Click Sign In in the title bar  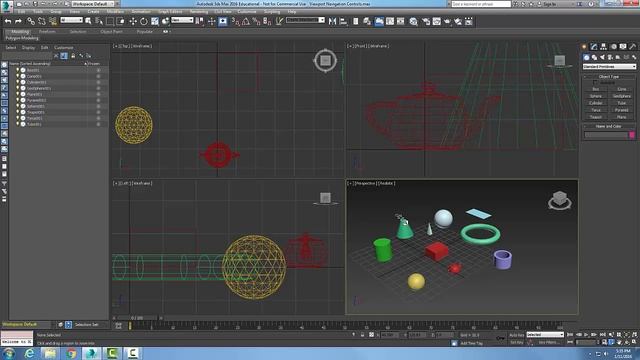click(x=549, y=4)
